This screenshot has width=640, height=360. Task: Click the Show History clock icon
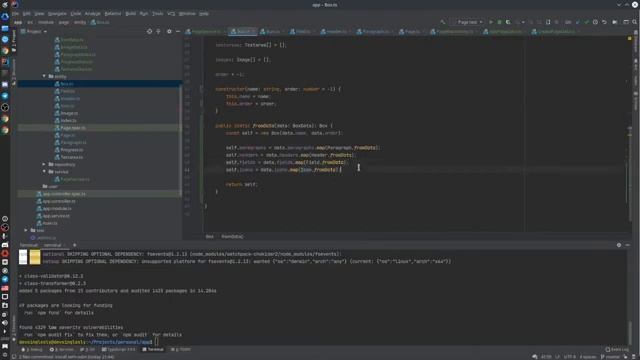[596, 22]
